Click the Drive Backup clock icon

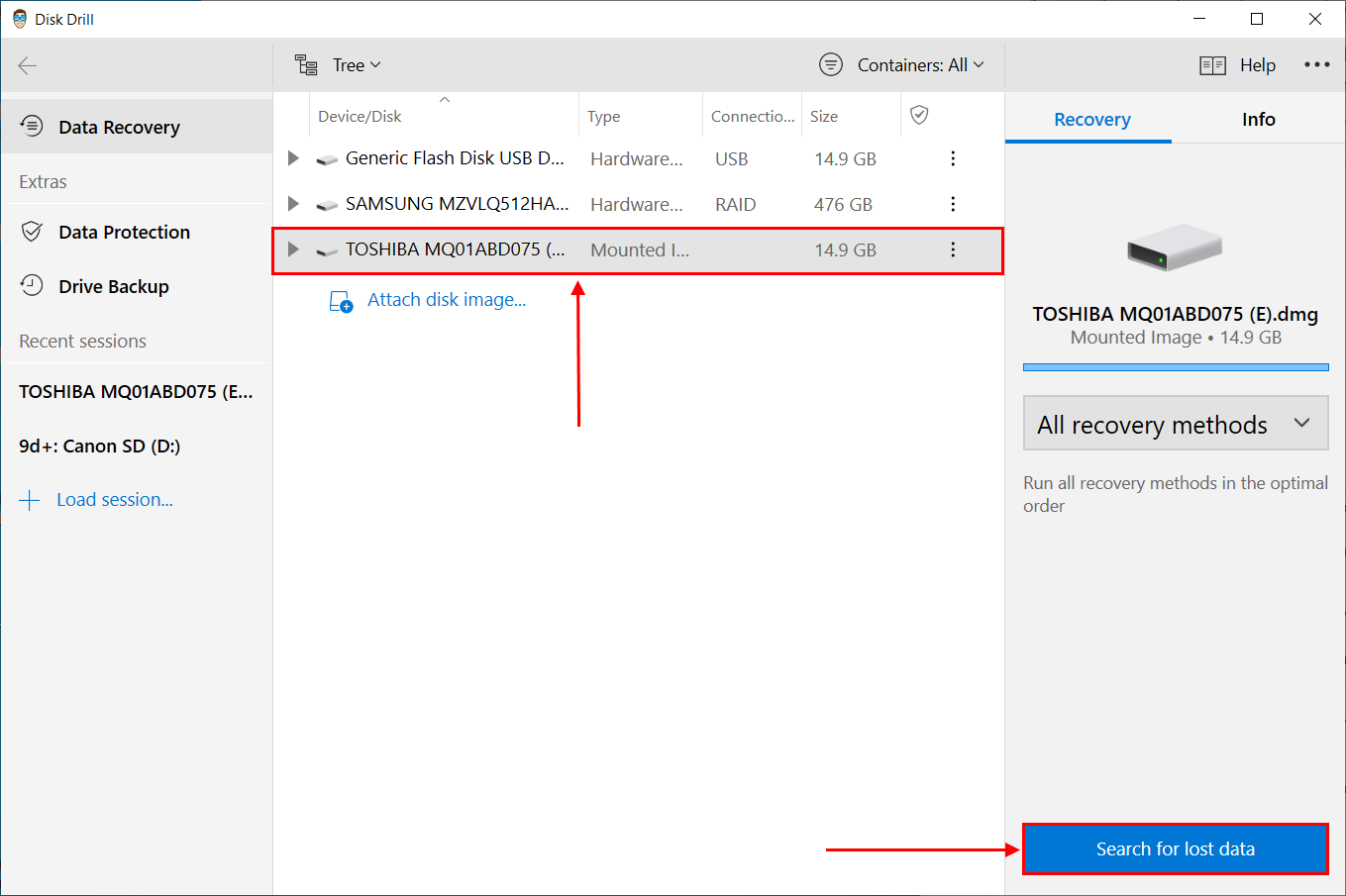pos(32,285)
